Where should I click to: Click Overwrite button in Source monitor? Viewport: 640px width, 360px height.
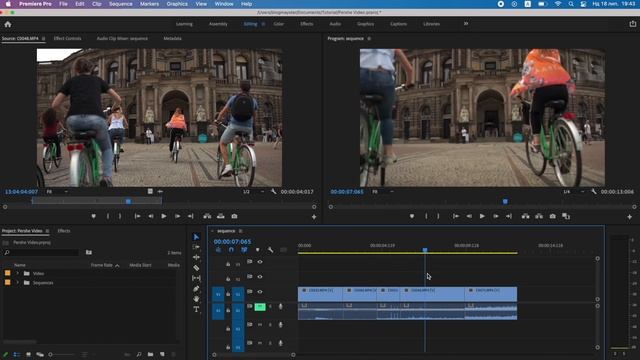pyautogui.click(x=221, y=216)
